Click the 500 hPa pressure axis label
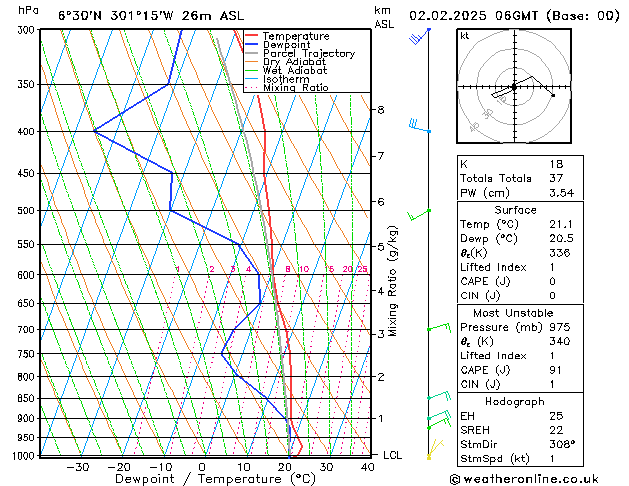Viewport: 629px width, 486px height. pyautogui.click(x=26, y=211)
